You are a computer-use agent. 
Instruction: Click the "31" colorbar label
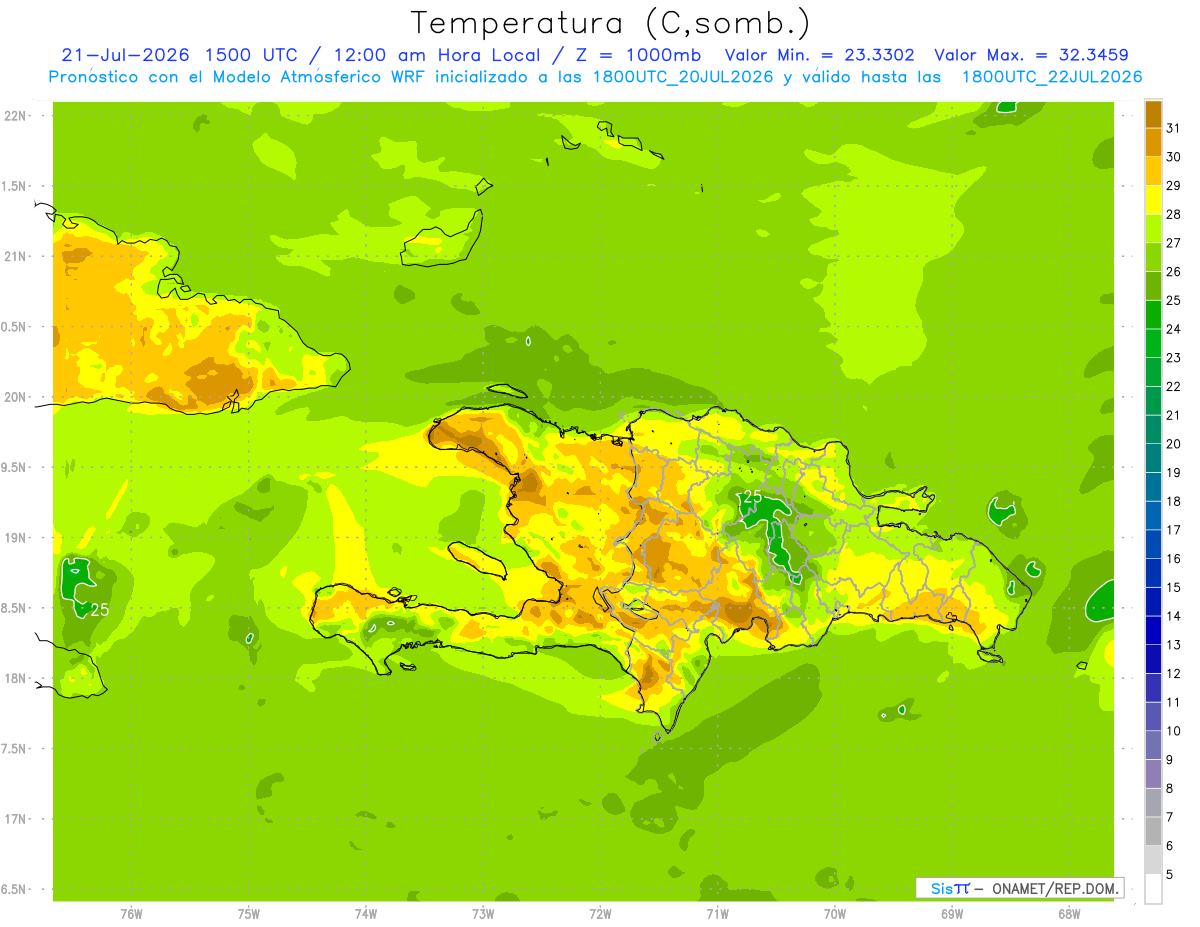1174,128
